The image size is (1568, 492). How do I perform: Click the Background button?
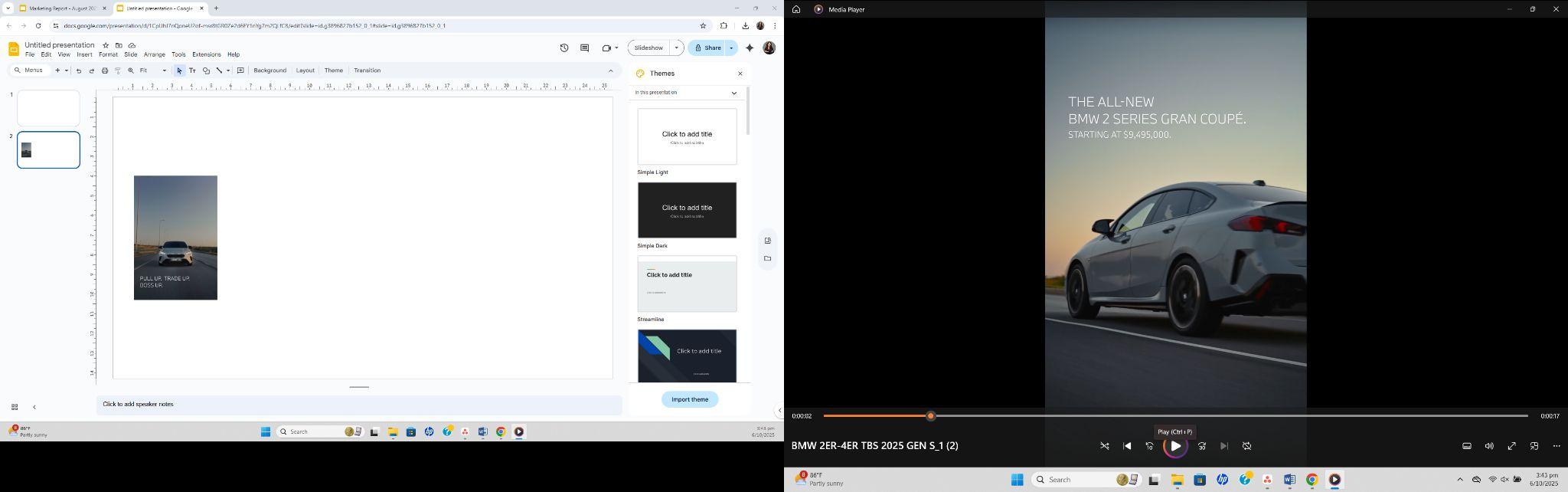(269, 71)
